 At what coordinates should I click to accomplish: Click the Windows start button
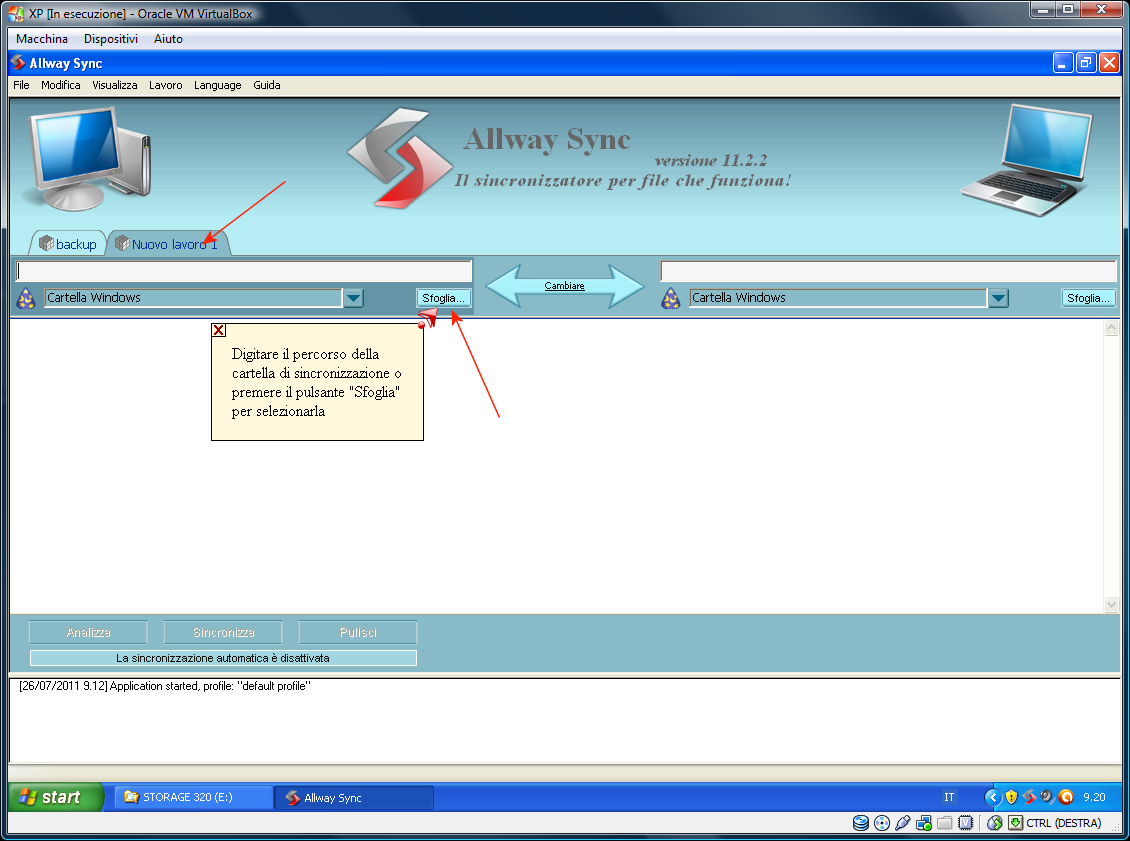tap(56, 797)
